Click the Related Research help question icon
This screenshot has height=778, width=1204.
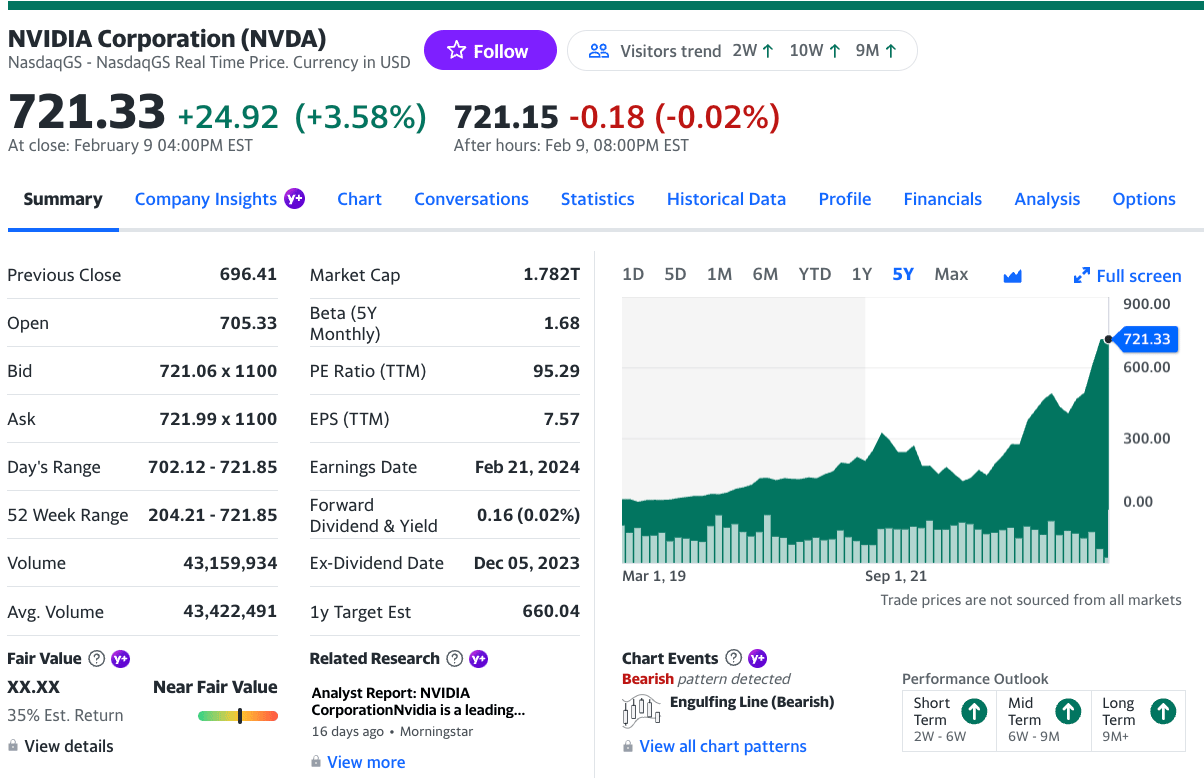point(455,658)
